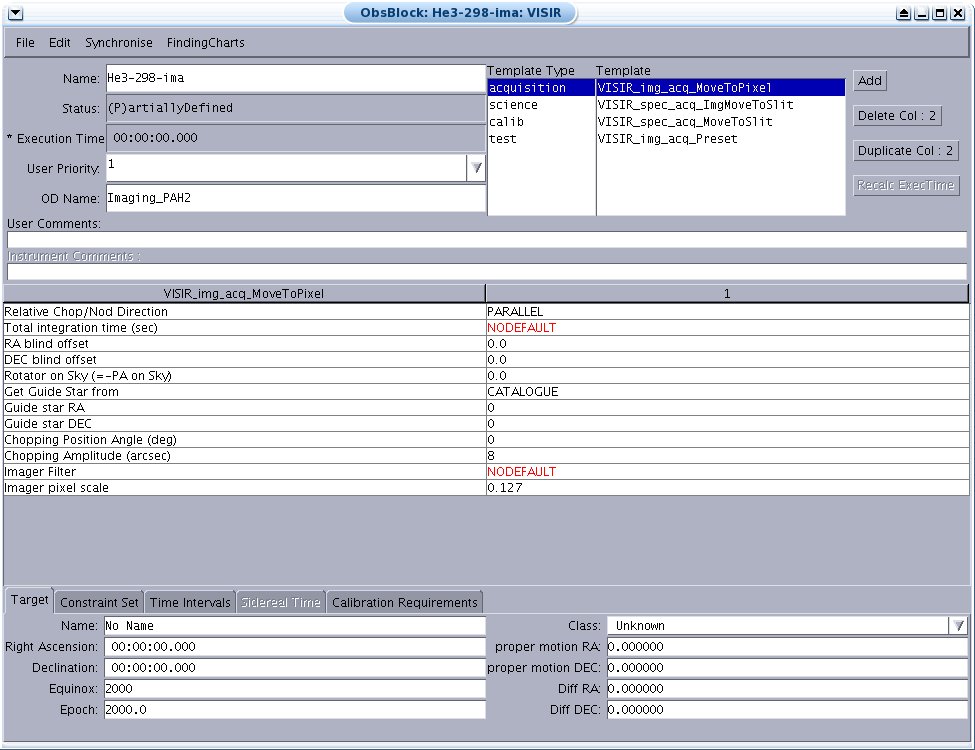This screenshot has height=750, width=975.
Task: Click the Diff DEC field
Action: click(787, 710)
